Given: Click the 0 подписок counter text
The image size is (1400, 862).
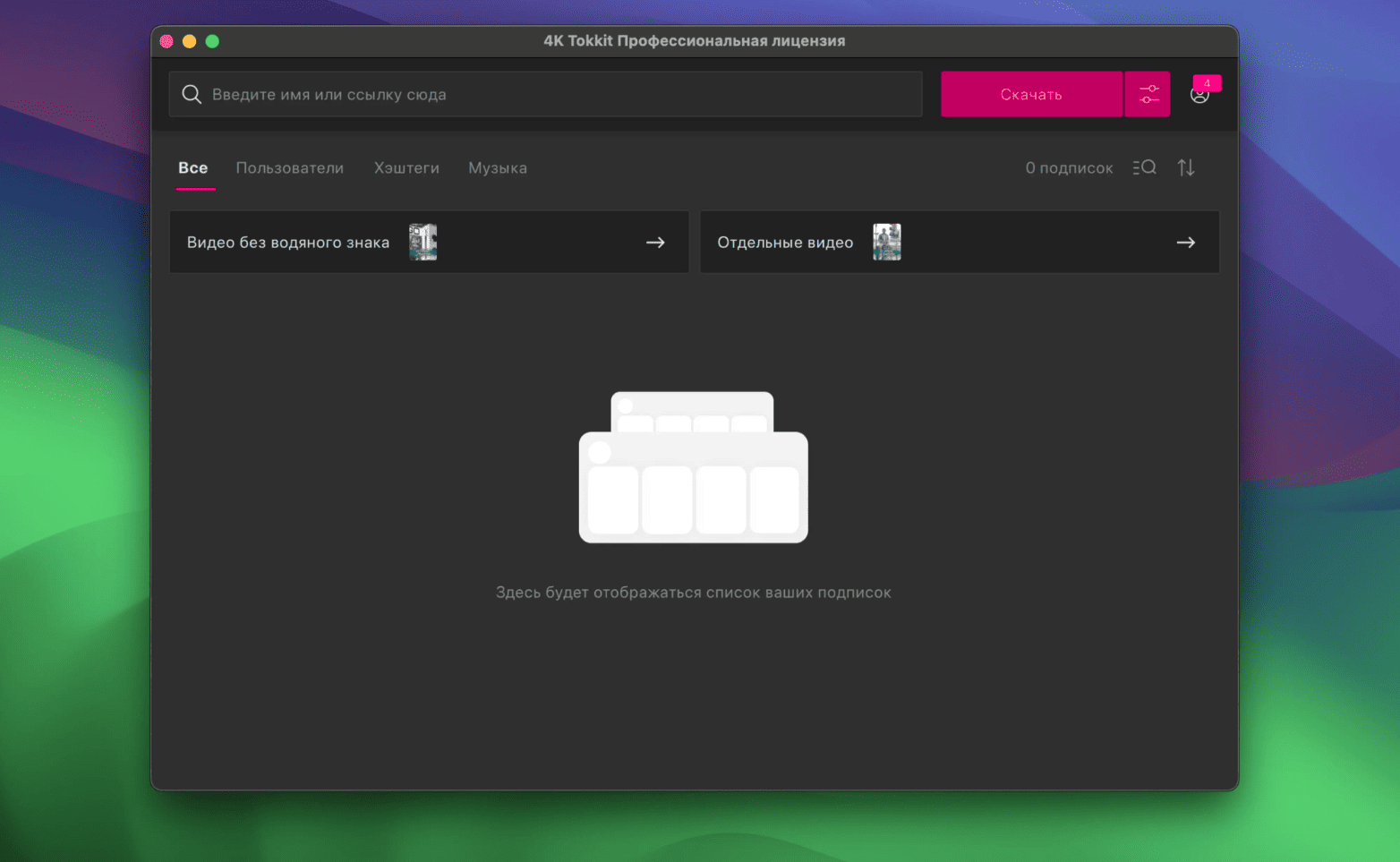Looking at the screenshot, I should [x=1069, y=168].
